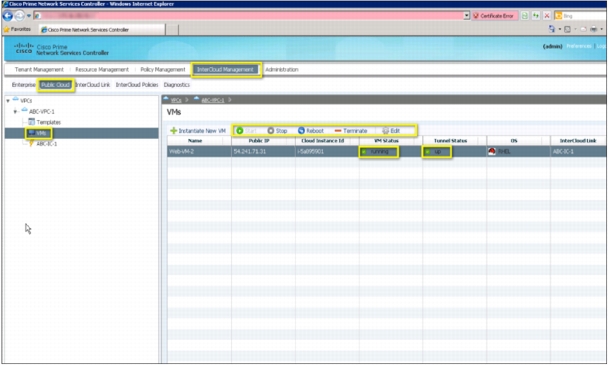Click the Reboot VM button

pos(311,131)
